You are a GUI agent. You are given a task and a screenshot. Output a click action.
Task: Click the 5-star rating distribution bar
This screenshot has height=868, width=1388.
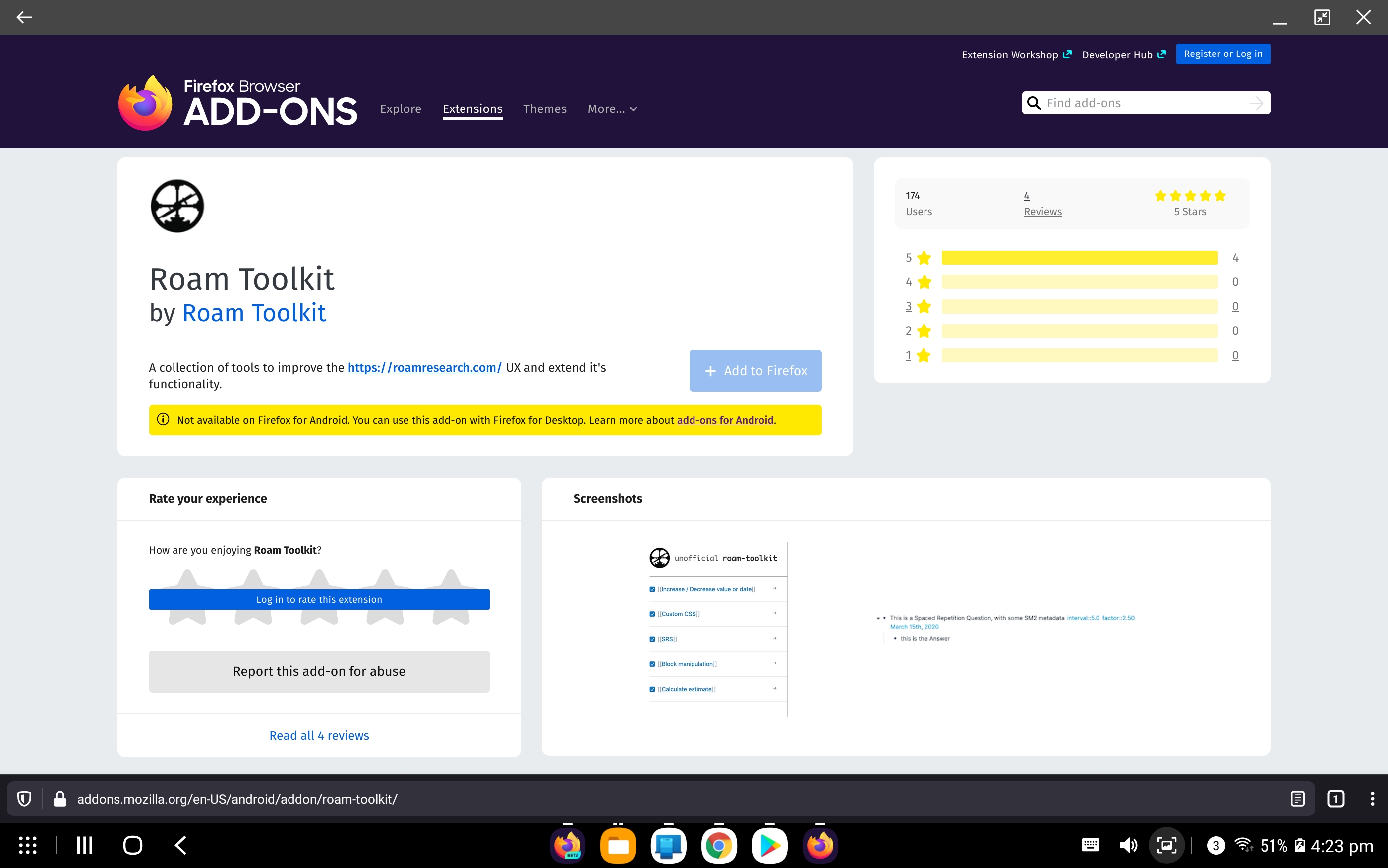click(1078, 257)
